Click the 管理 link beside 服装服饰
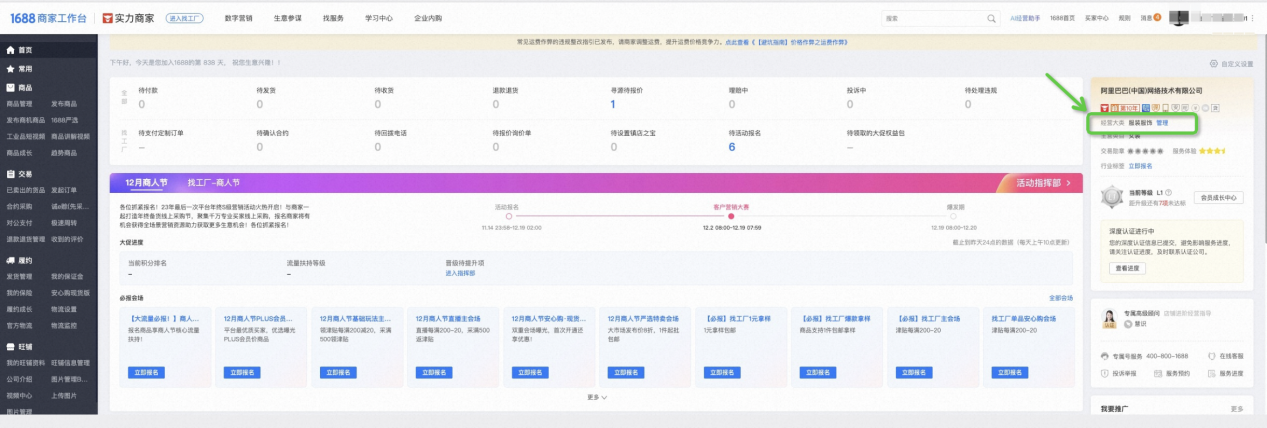 click(x=1161, y=122)
